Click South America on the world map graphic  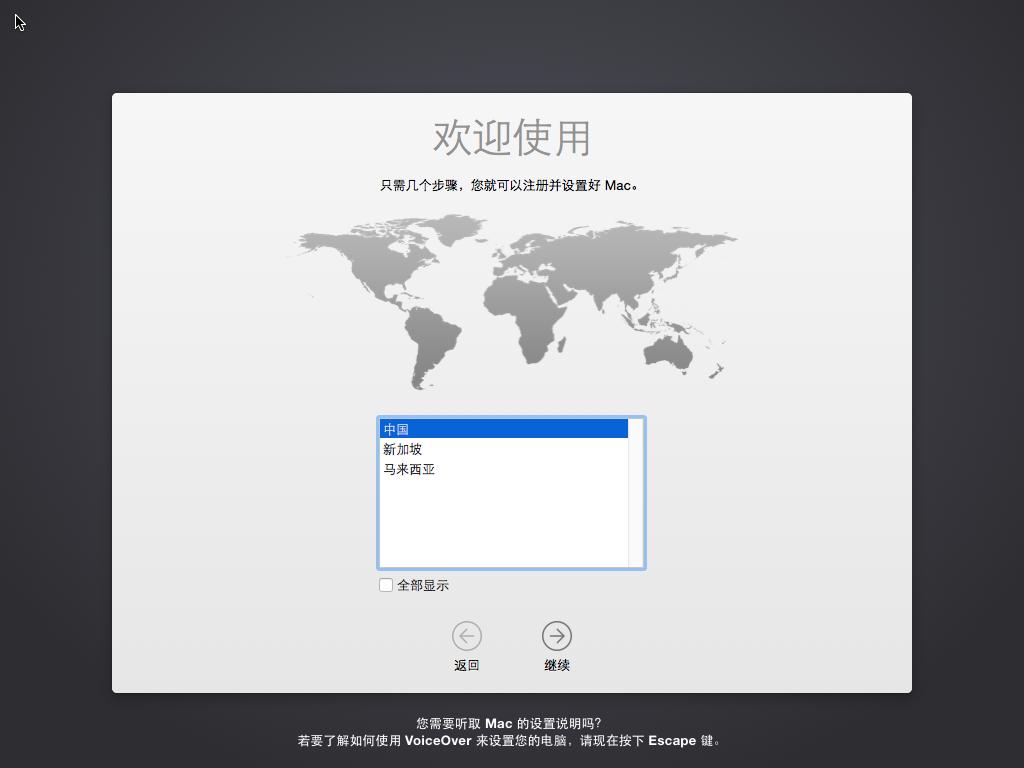[x=425, y=345]
